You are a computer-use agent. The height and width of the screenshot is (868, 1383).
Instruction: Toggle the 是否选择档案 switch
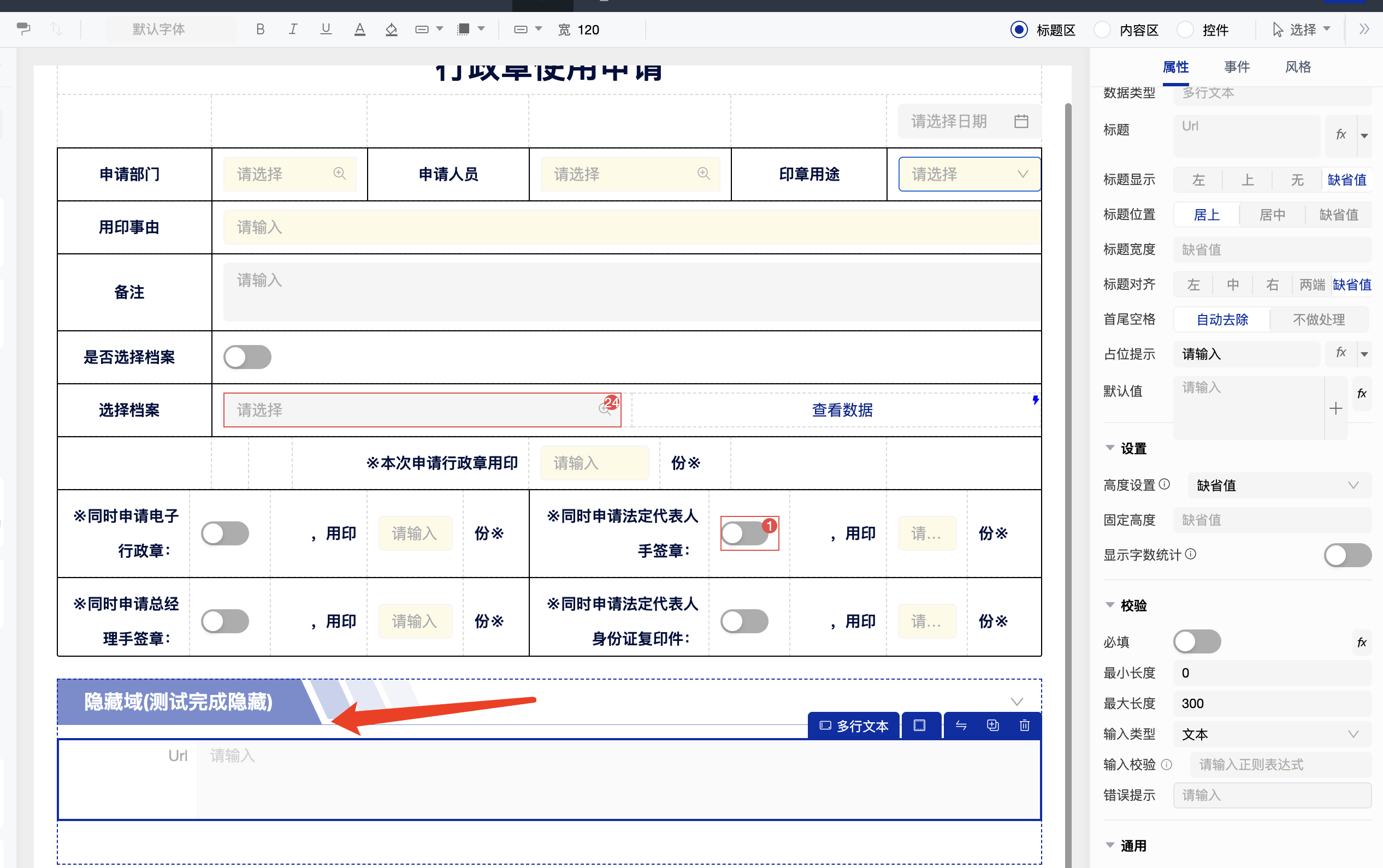(247, 357)
